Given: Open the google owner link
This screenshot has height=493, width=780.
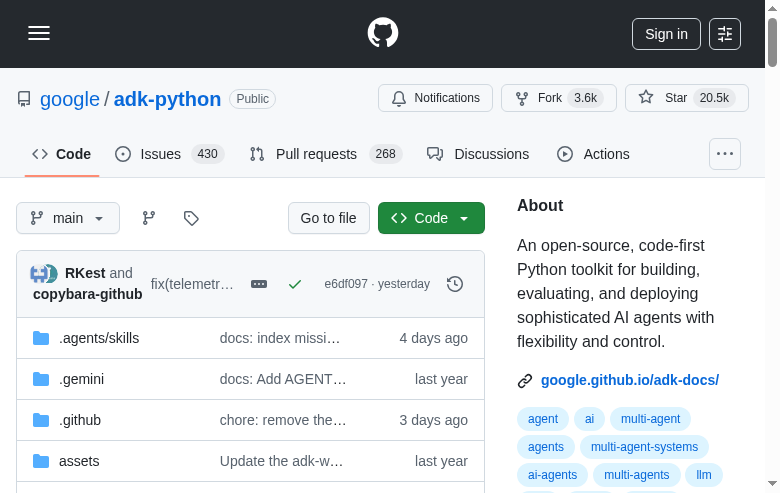Looking at the screenshot, I should 70,99.
